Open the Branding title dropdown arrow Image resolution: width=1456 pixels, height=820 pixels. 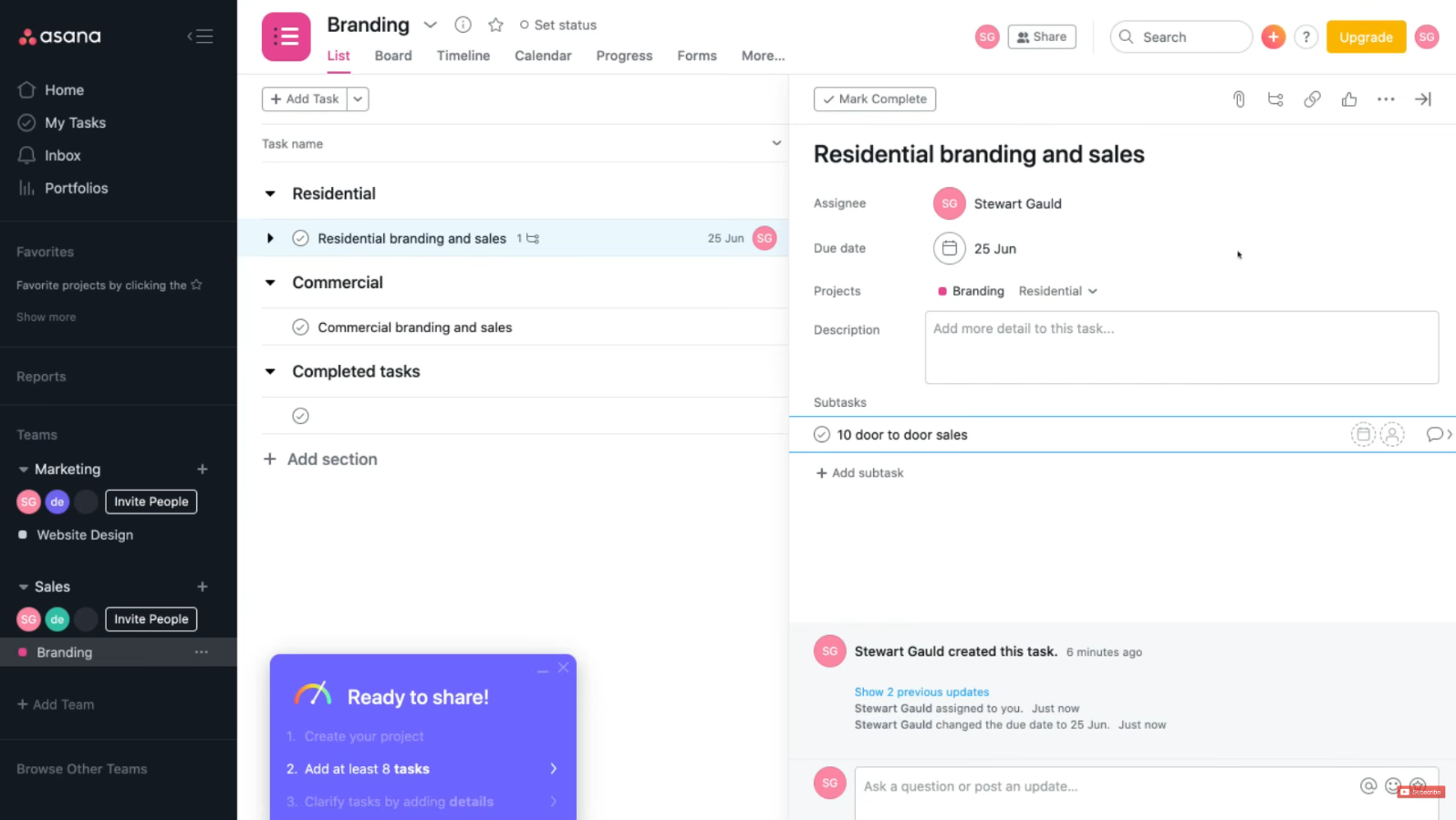click(430, 25)
